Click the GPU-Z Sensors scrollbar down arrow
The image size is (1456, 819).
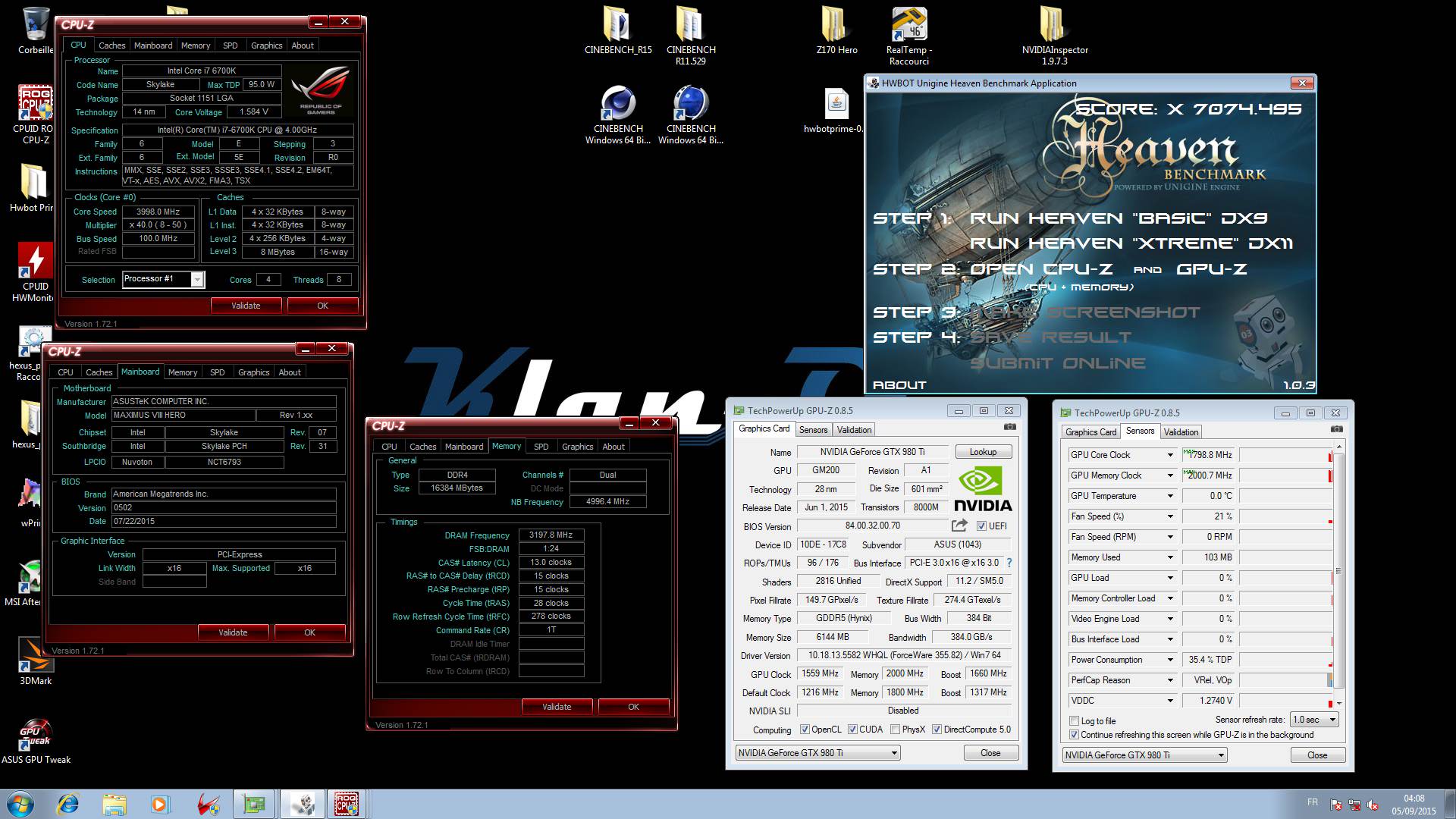tap(1338, 704)
